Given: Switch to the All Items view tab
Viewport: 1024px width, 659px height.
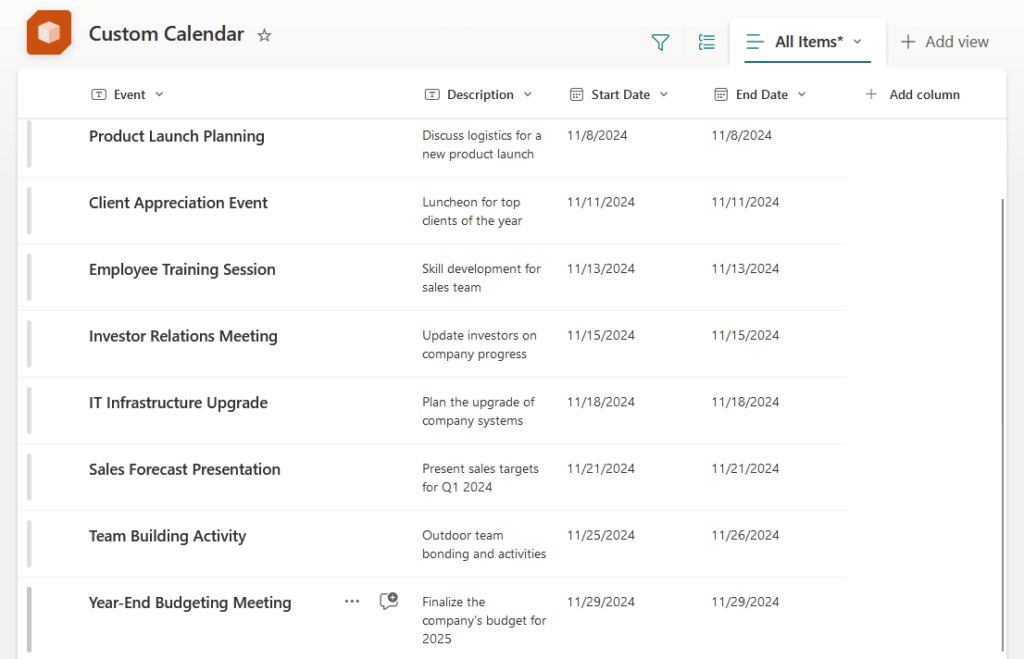Looking at the screenshot, I should (x=808, y=42).
